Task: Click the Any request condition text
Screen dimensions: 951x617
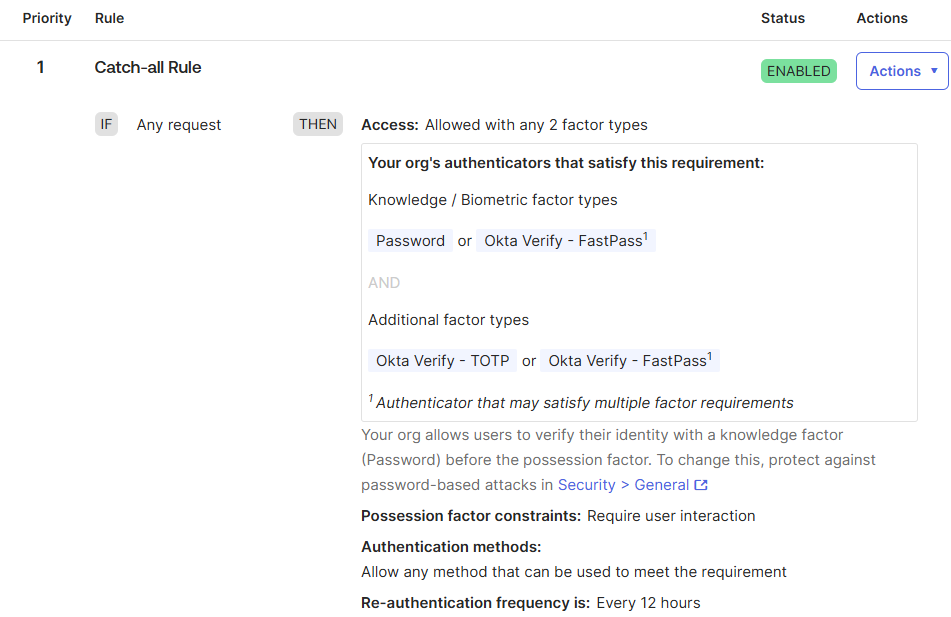Action: point(179,125)
